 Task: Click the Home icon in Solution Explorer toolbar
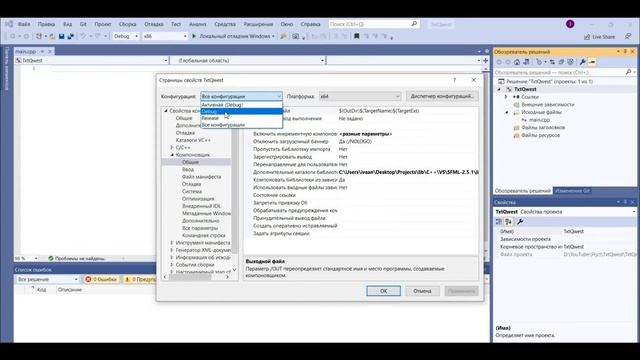tap(517, 62)
